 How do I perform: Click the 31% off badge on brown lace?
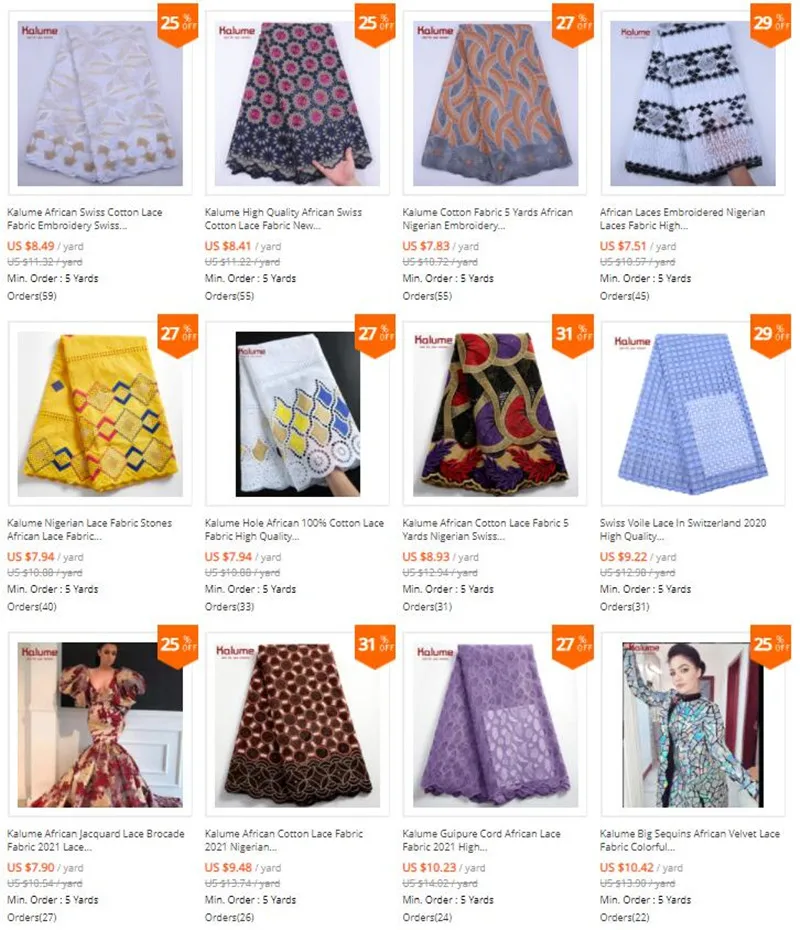(375, 646)
